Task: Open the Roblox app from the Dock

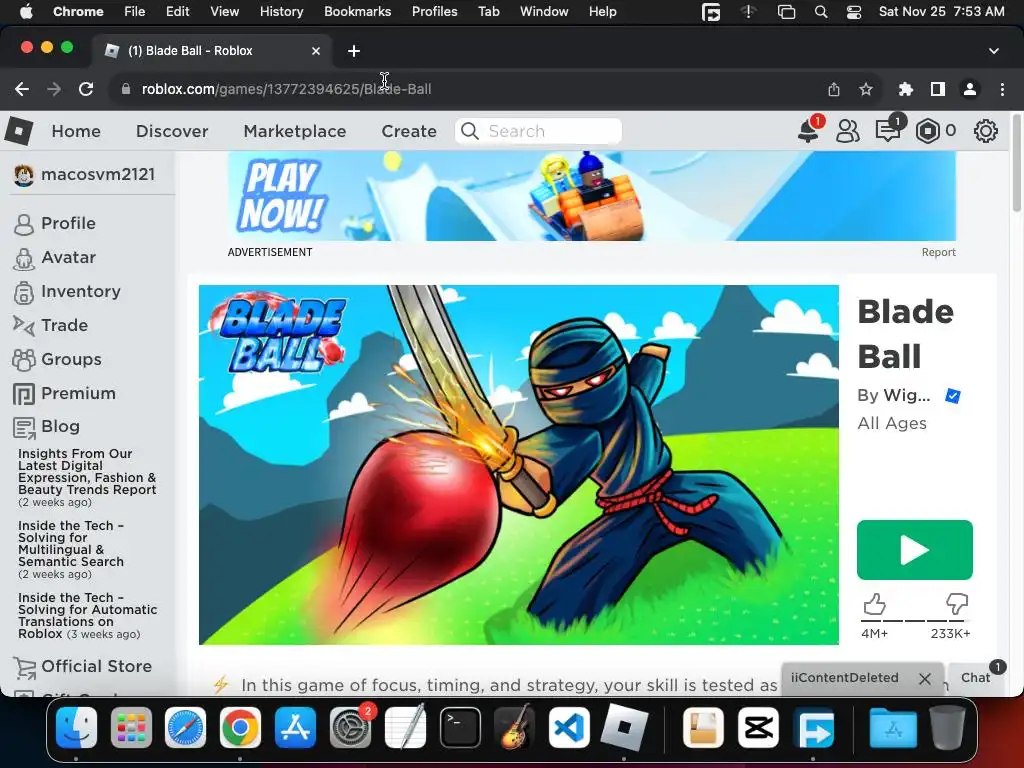Action: pyautogui.click(x=624, y=728)
